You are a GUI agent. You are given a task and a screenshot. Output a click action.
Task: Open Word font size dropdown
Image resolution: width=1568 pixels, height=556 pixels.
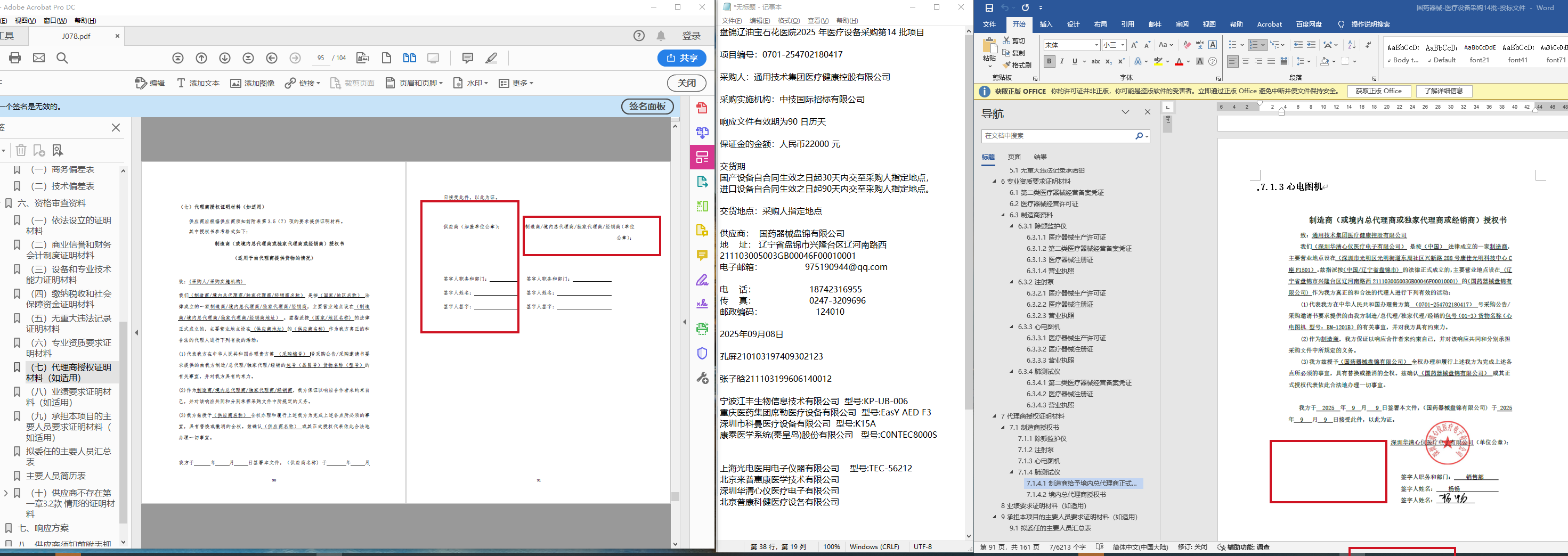1123,45
